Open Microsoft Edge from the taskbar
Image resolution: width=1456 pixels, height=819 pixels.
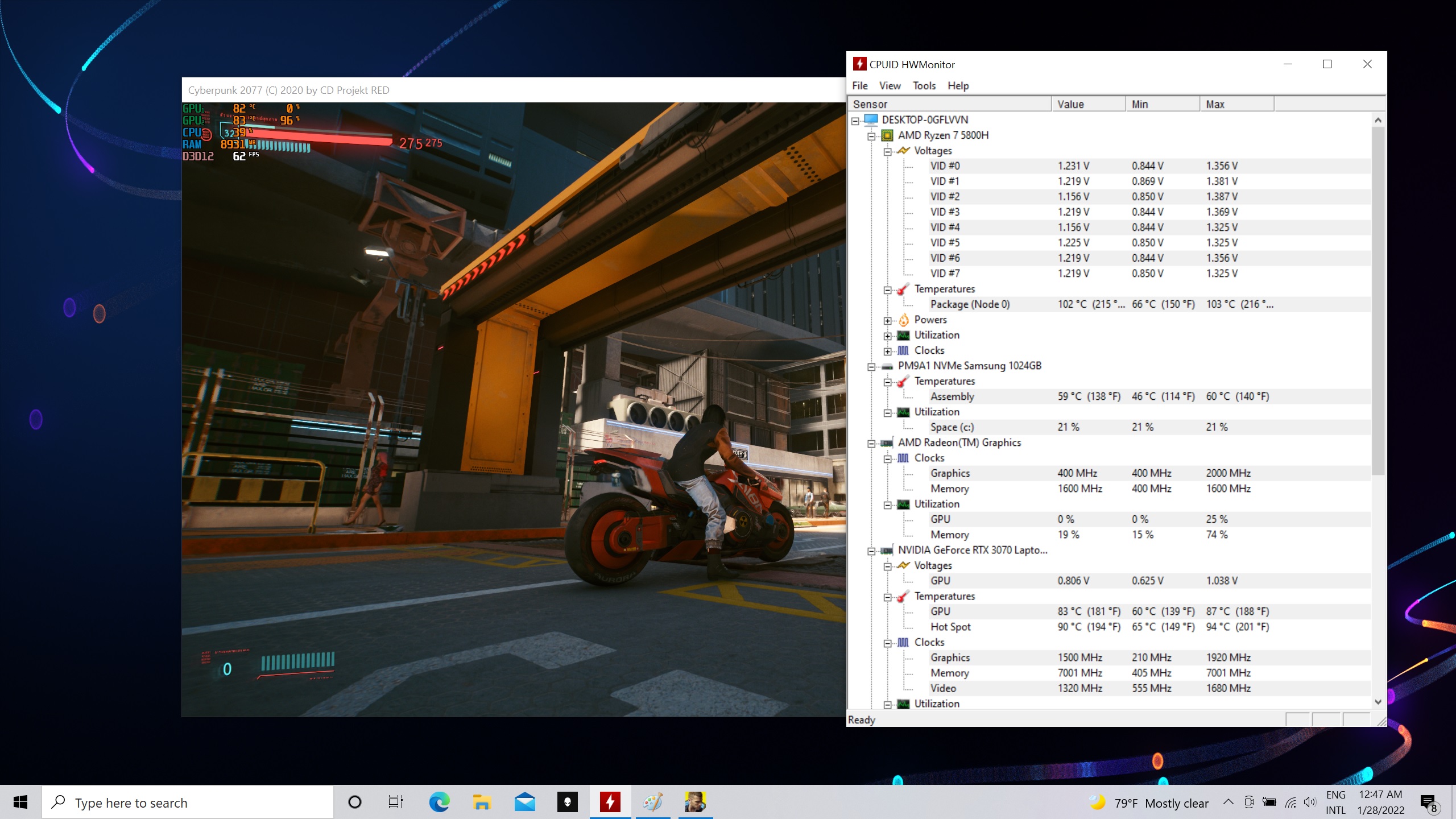click(439, 803)
